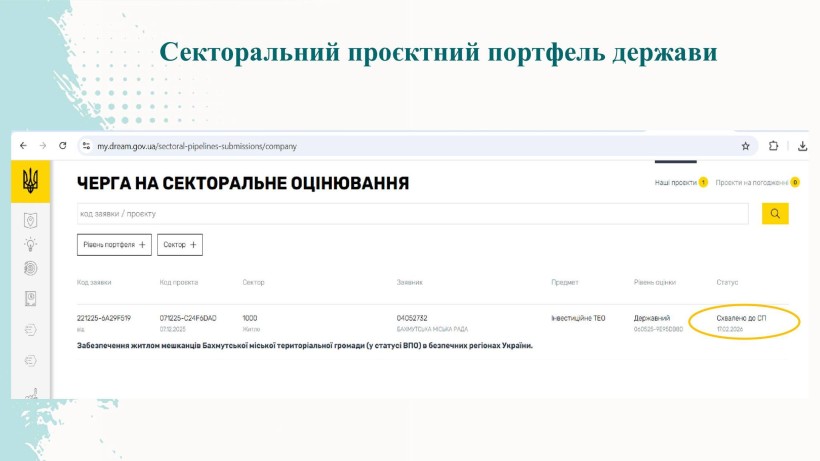
Task: Focus the 'код заявки / проєкту' search field
Action: pos(413,214)
